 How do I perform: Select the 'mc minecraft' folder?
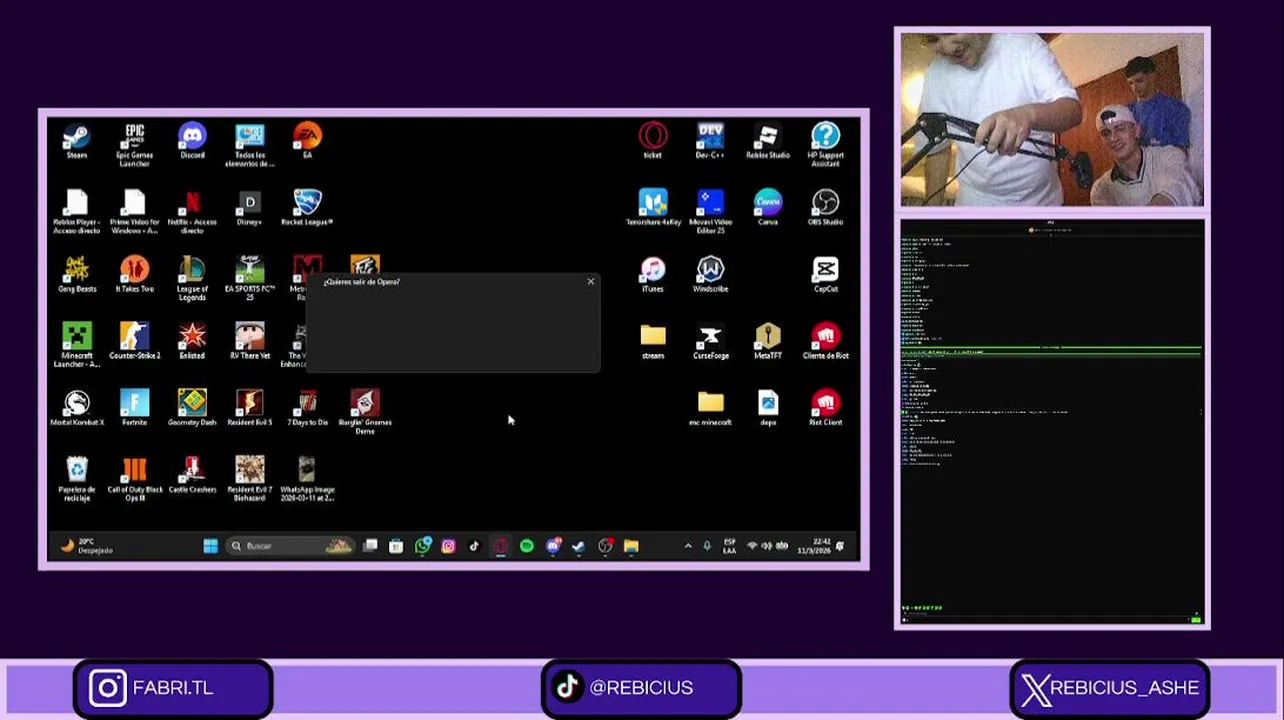pyautogui.click(x=710, y=409)
